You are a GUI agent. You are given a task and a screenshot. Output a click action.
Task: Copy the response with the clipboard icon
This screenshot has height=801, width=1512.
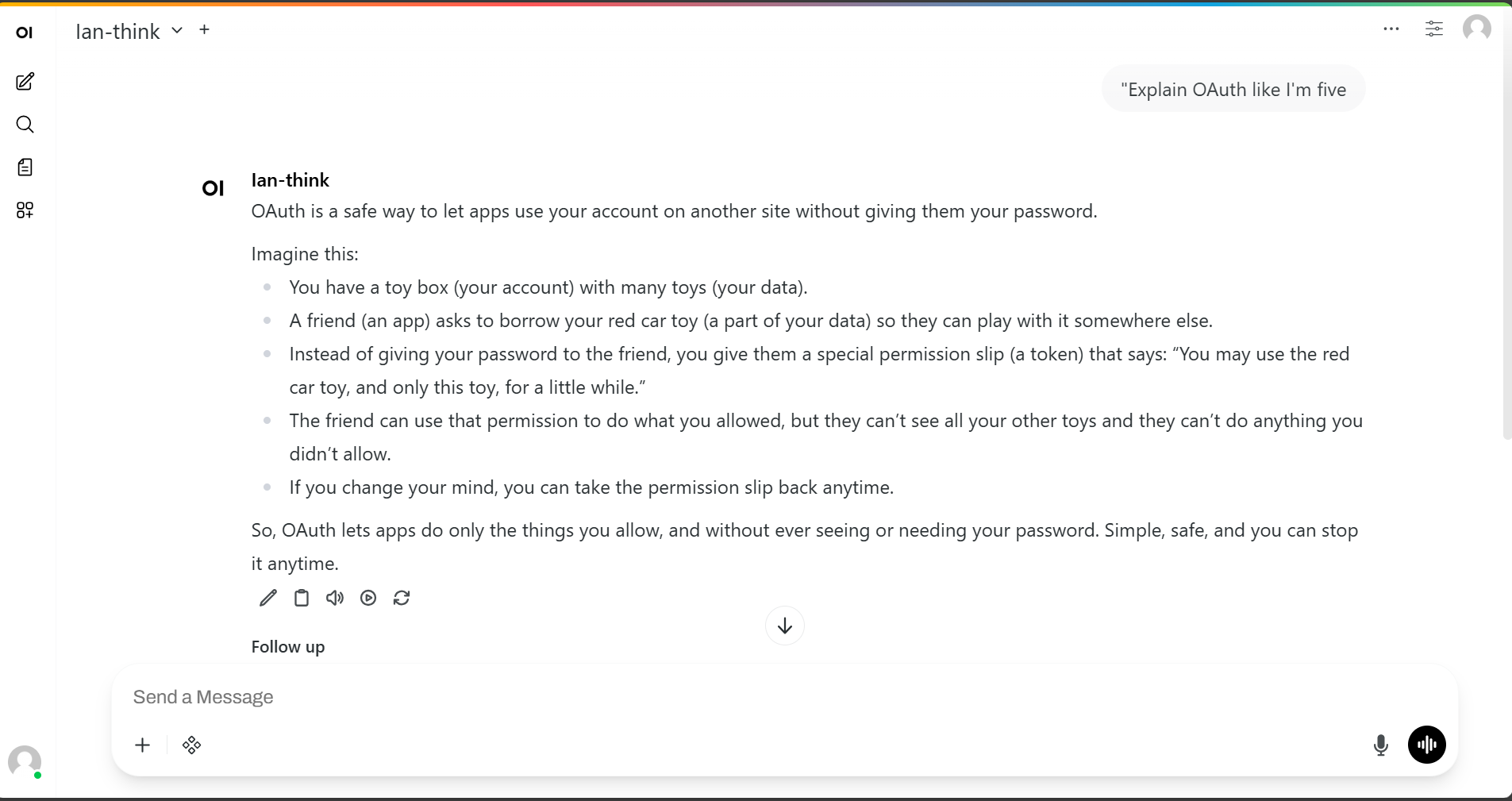click(302, 598)
